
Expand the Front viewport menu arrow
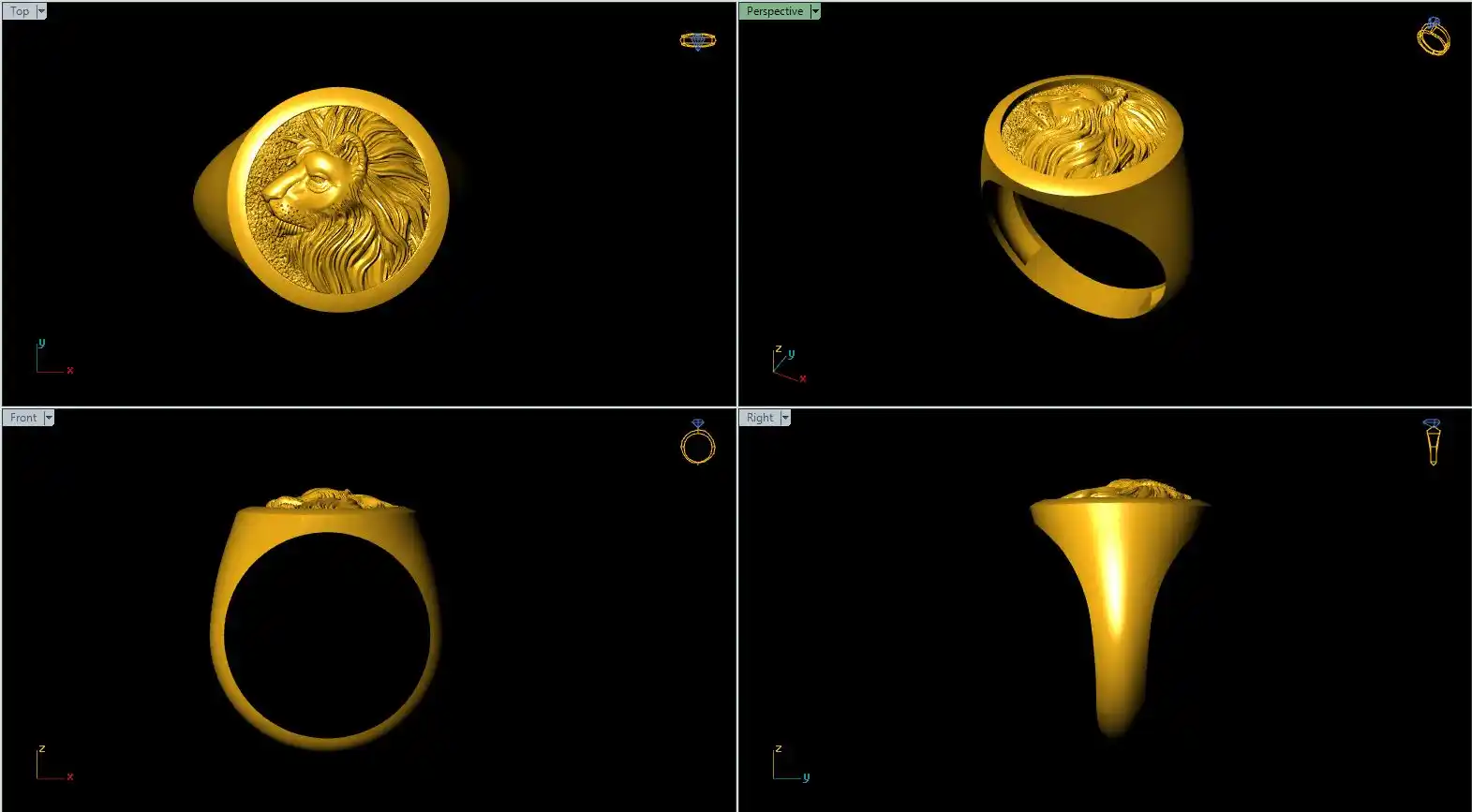pyautogui.click(x=49, y=418)
